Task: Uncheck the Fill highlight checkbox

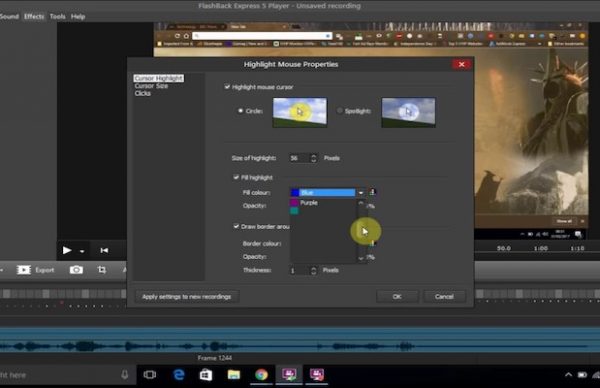Action: [x=236, y=177]
